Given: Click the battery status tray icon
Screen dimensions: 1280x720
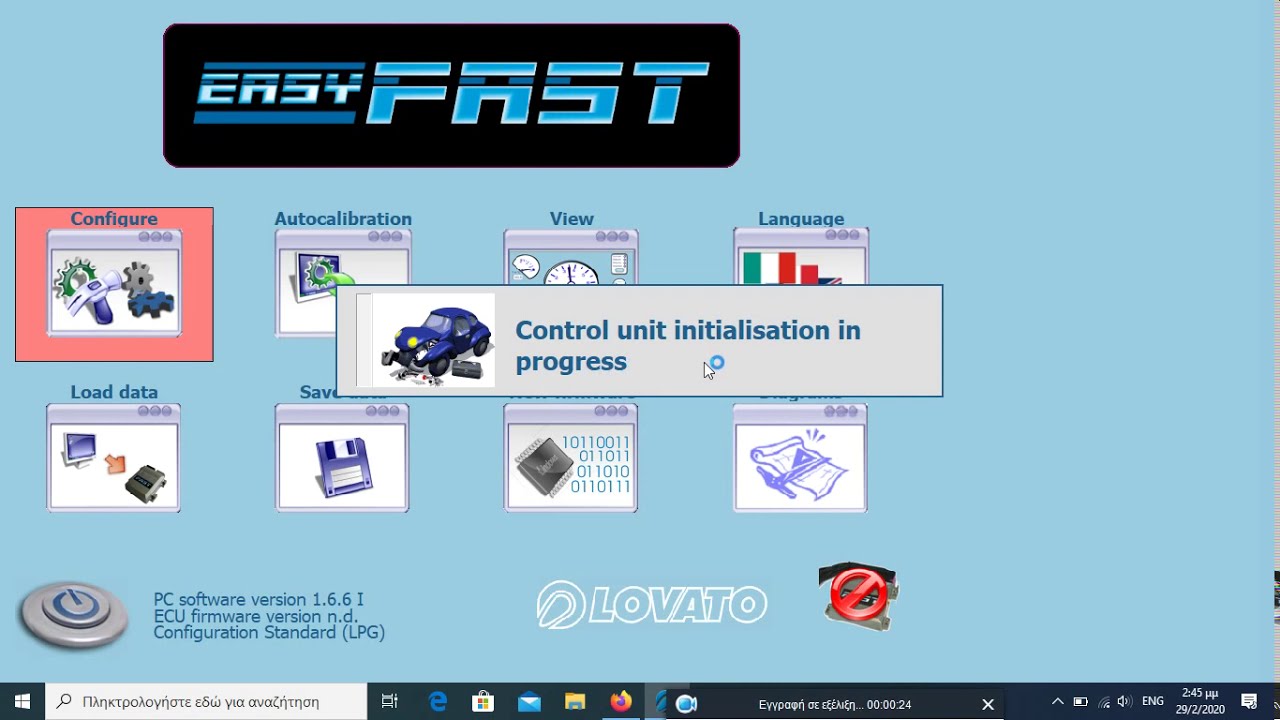Looking at the screenshot, I should [x=1080, y=702].
